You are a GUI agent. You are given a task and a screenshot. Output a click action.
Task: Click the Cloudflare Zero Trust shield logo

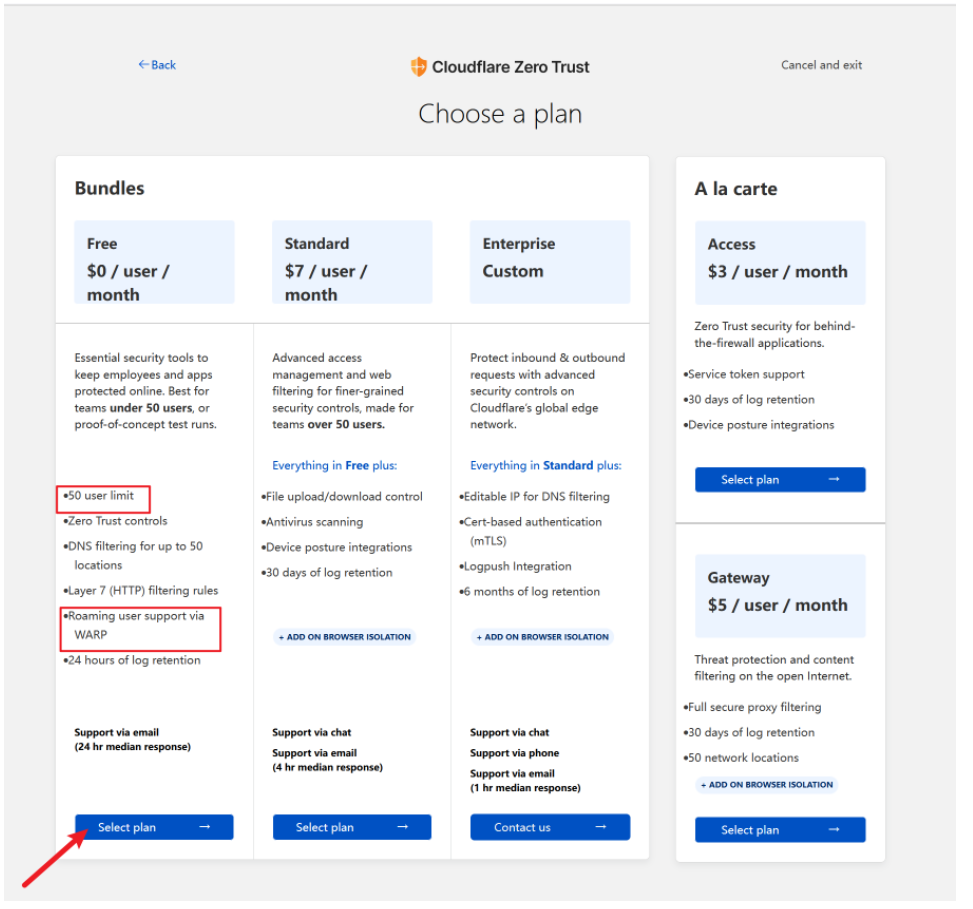click(x=419, y=67)
